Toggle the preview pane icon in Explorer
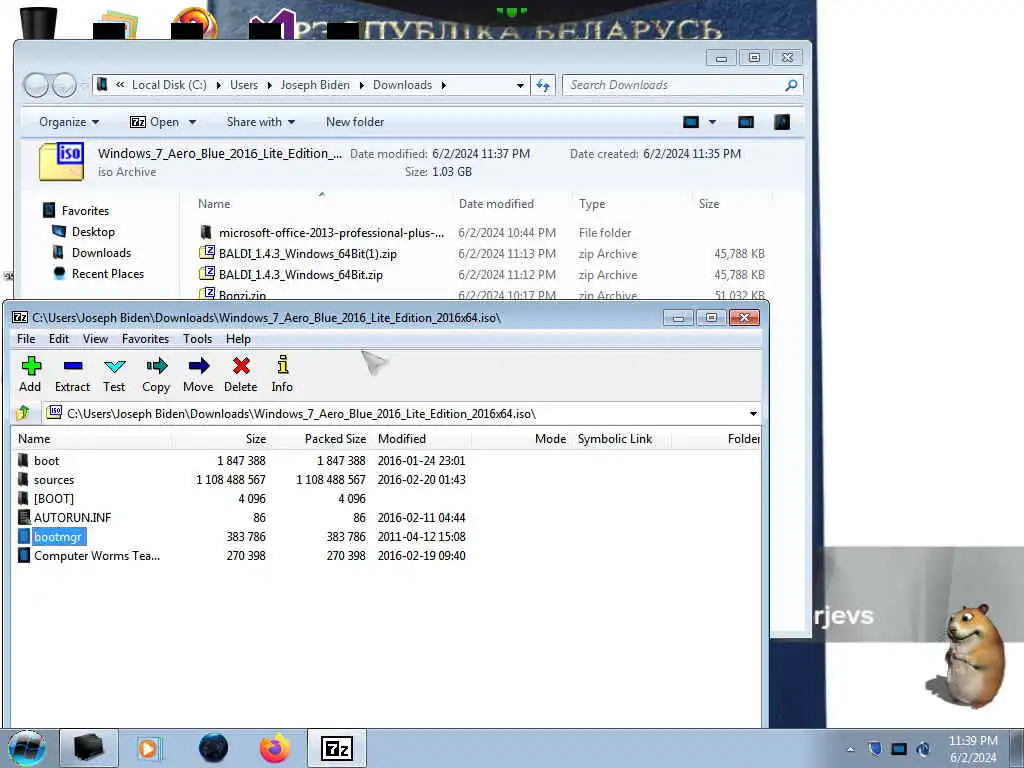The image size is (1024, 768). 746,122
